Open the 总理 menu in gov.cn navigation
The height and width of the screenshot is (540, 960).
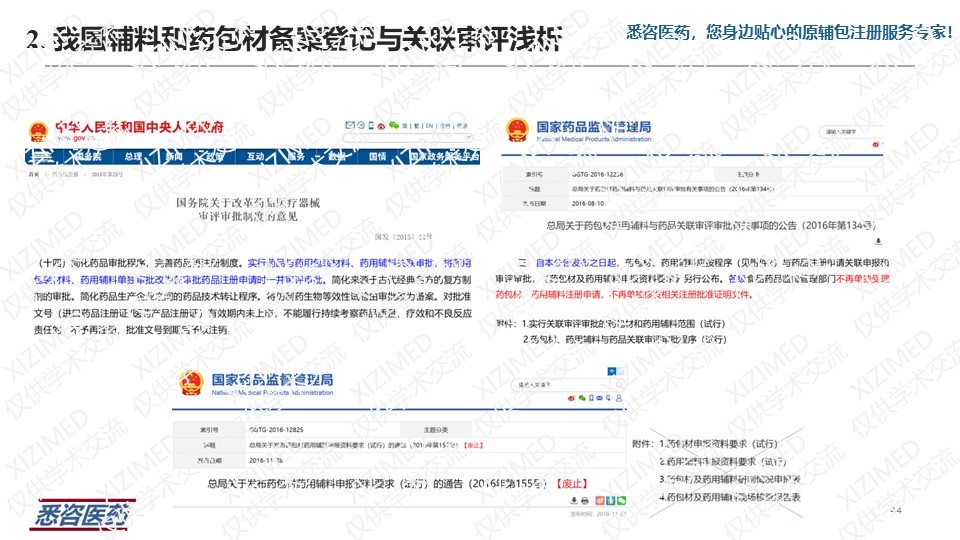(133, 157)
